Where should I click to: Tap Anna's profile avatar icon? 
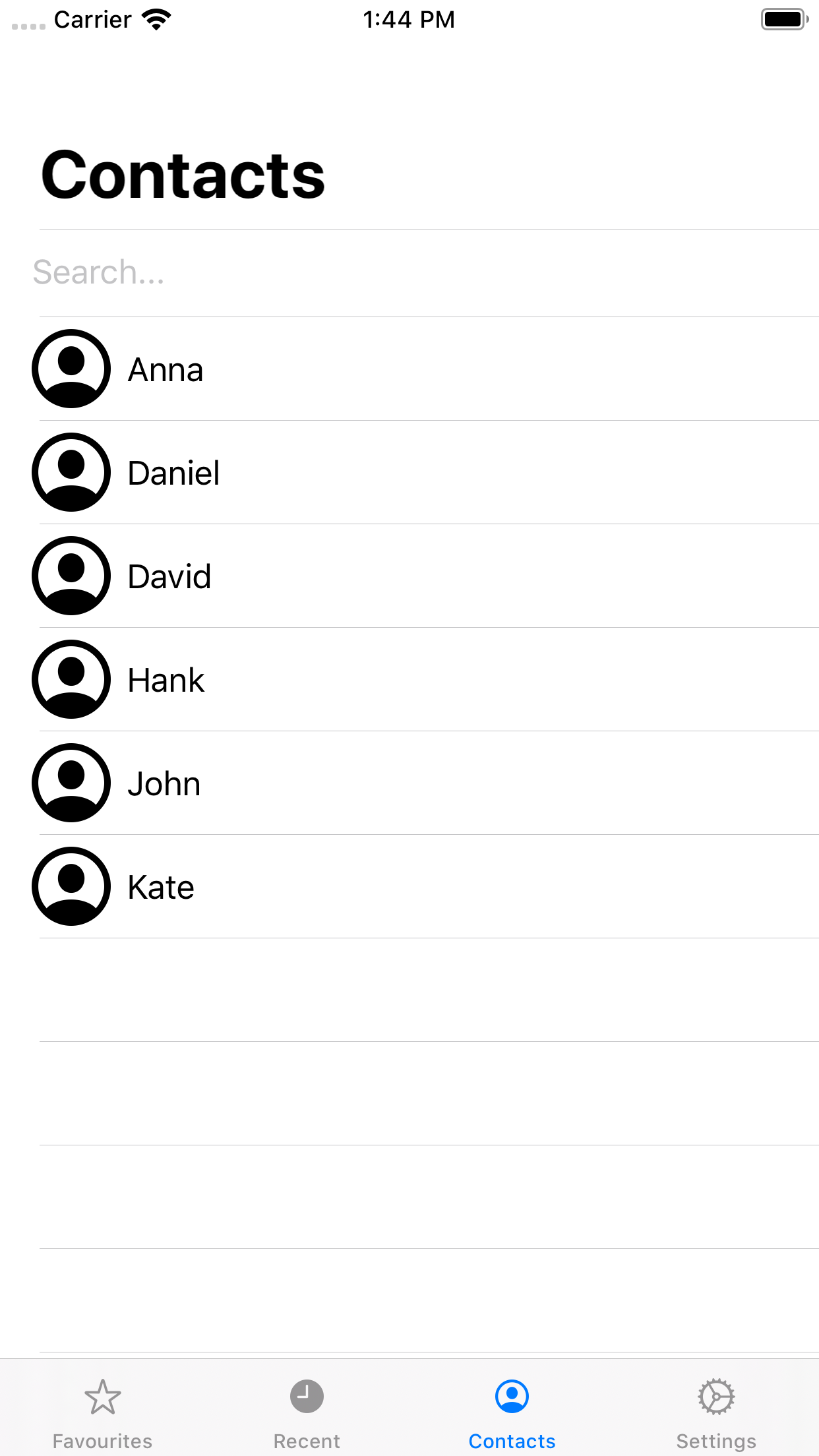[71, 369]
